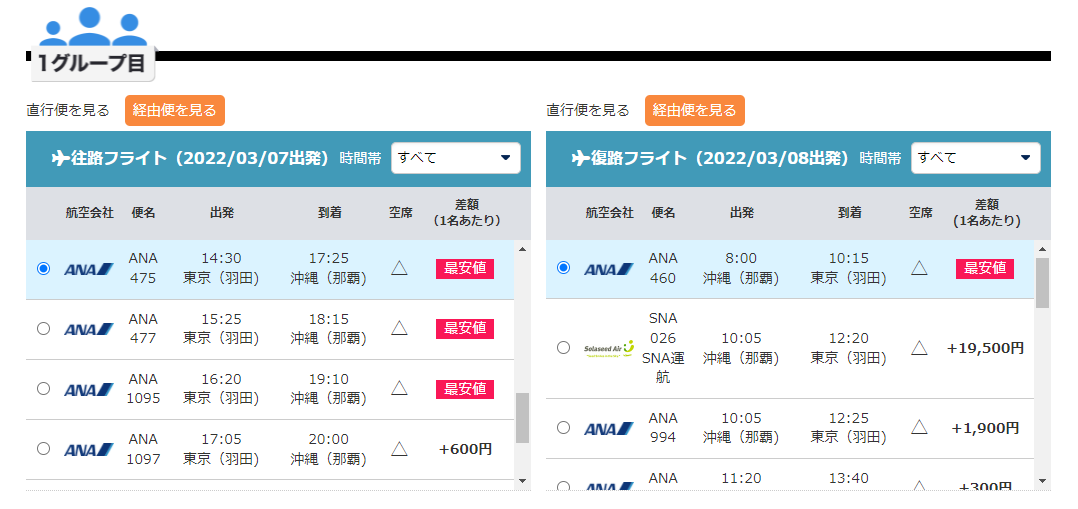This screenshot has height=509, width=1078.
Task: Click the 最安値 badge on the ANA 477 row
Action: click(x=465, y=329)
